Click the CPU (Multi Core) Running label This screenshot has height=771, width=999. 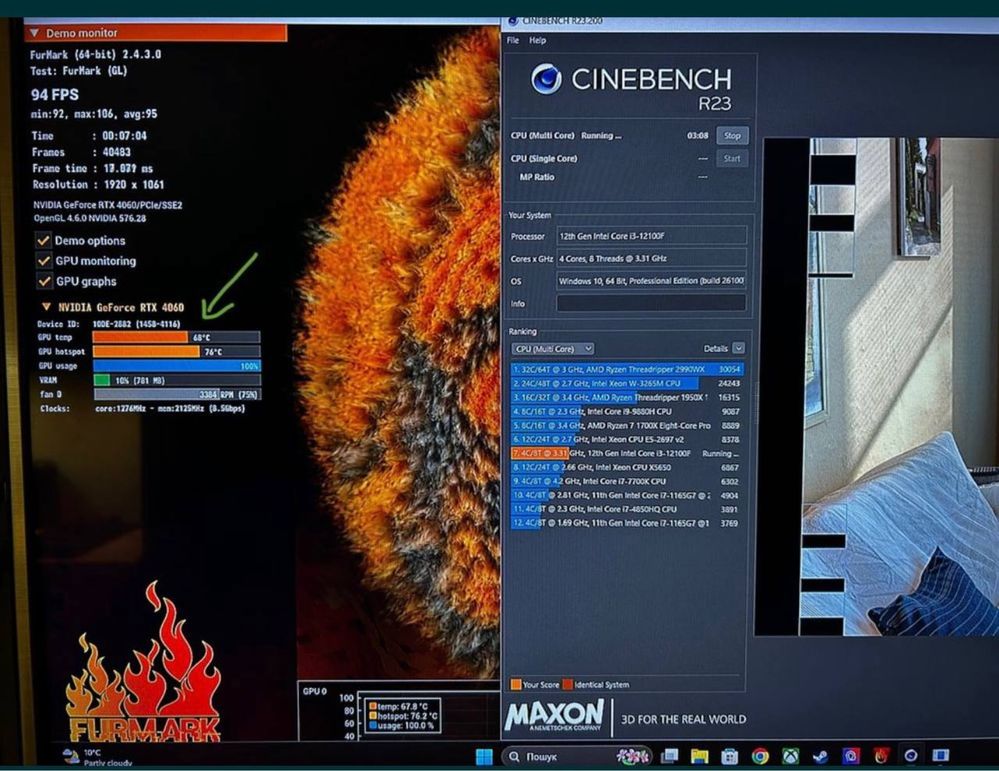566,136
